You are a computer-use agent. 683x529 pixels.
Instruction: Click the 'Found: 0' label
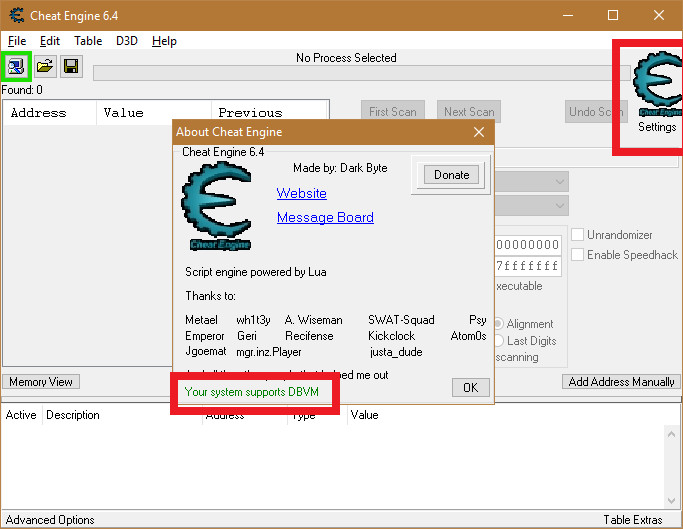[22, 90]
